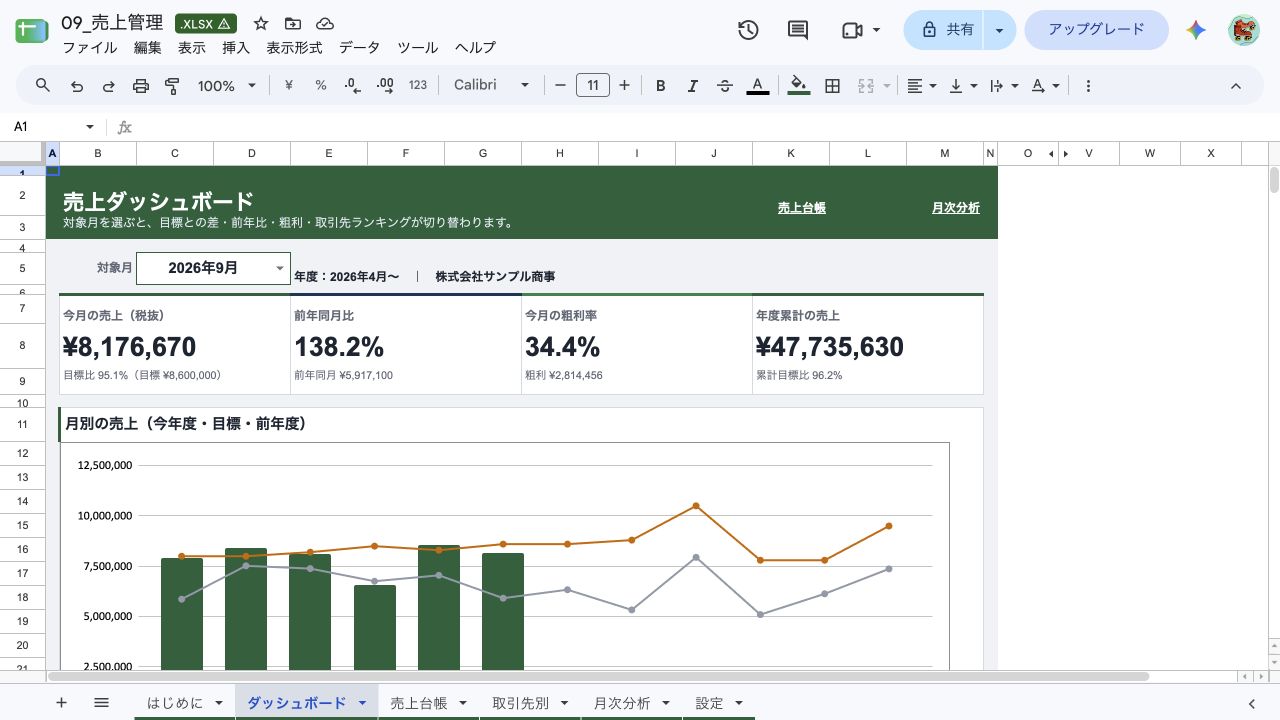Screen dimensions: 1280x720
Task: Open the ダッシュボード tab dropdown arrow
Action: [362, 703]
